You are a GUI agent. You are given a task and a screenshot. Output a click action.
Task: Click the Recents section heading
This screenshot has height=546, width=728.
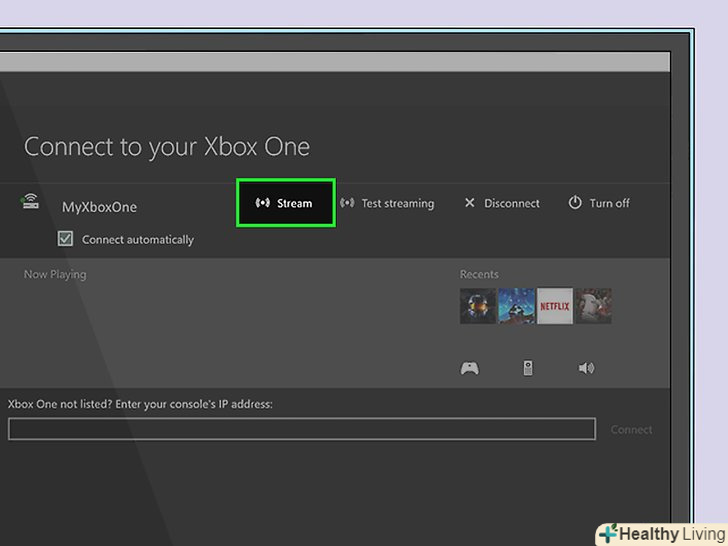tap(479, 274)
